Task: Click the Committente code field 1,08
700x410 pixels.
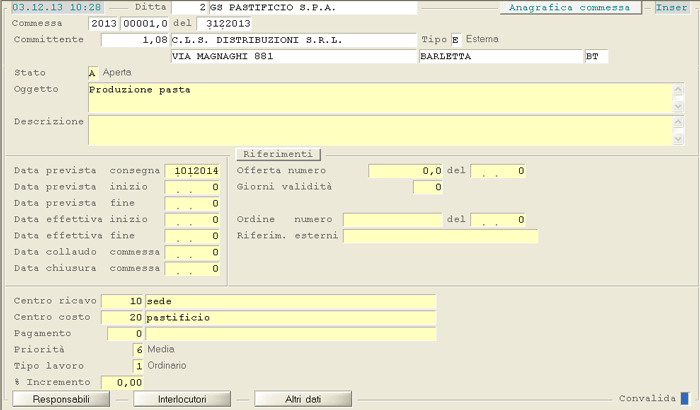Action: coord(135,40)
